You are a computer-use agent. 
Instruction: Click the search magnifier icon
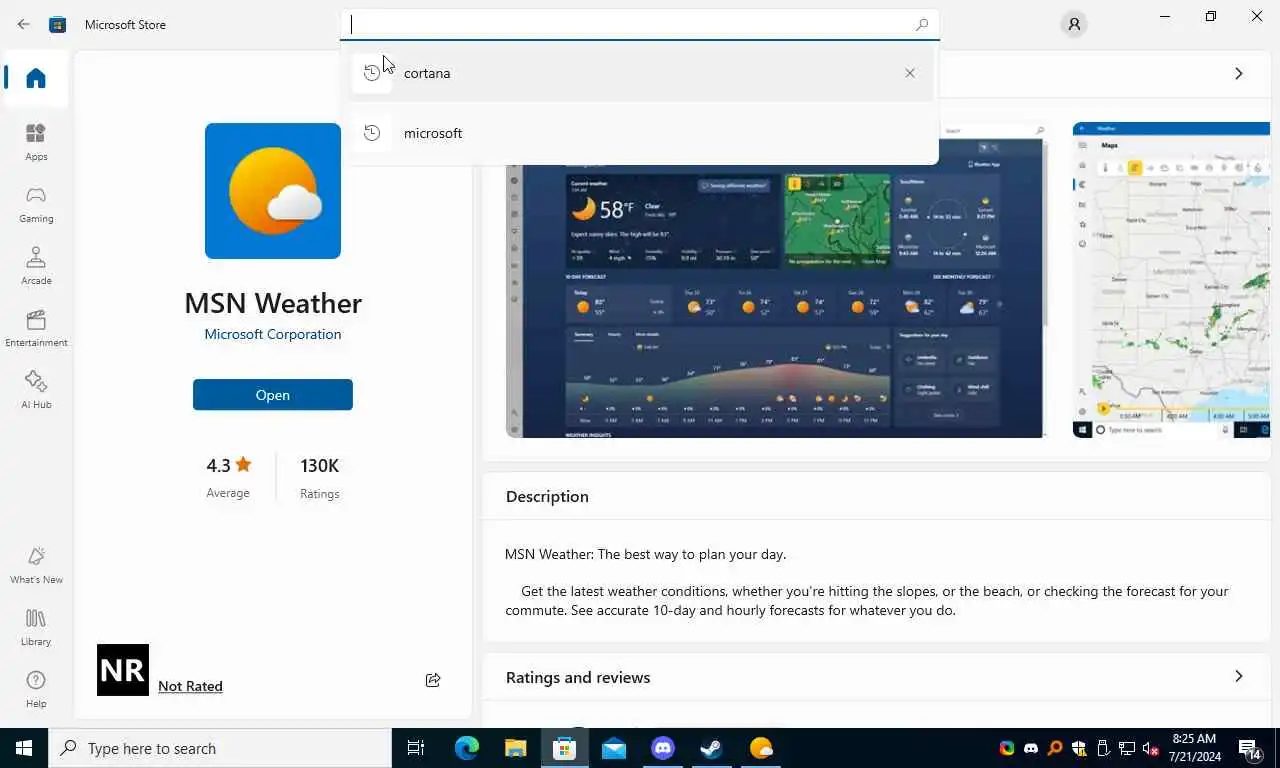(x=921, y=24)
